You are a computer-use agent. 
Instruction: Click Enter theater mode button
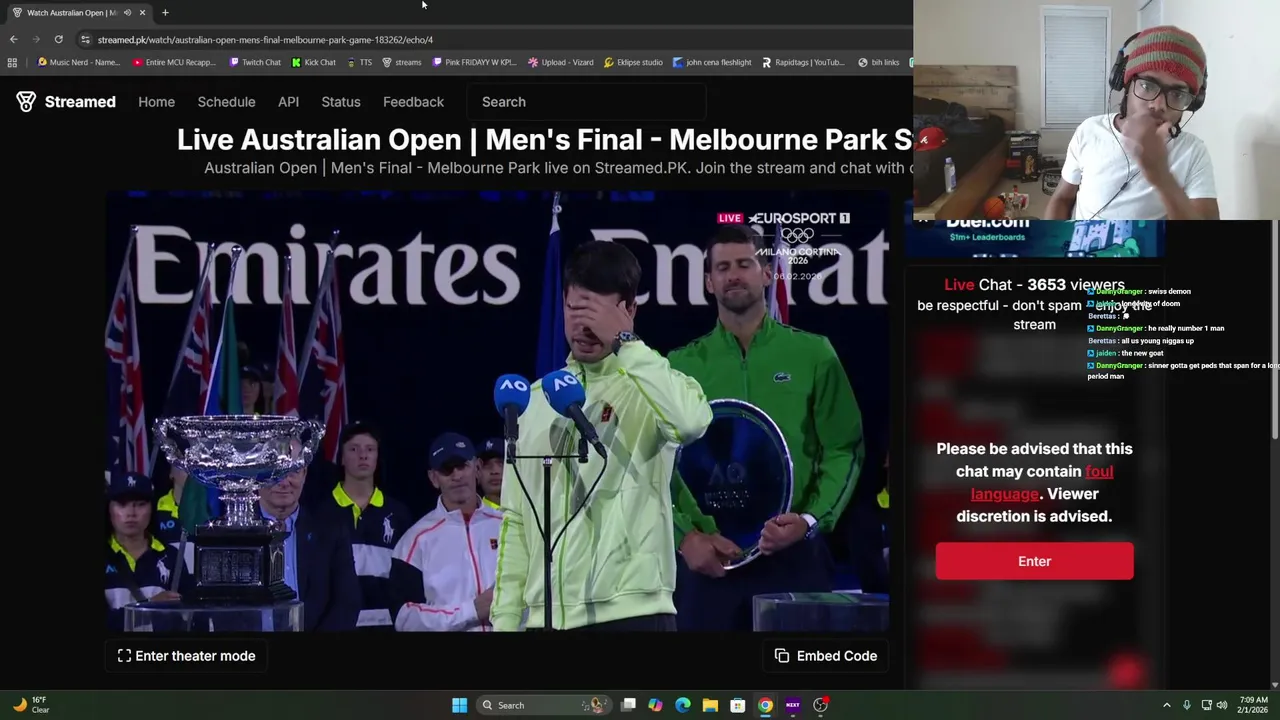(186, 656)
